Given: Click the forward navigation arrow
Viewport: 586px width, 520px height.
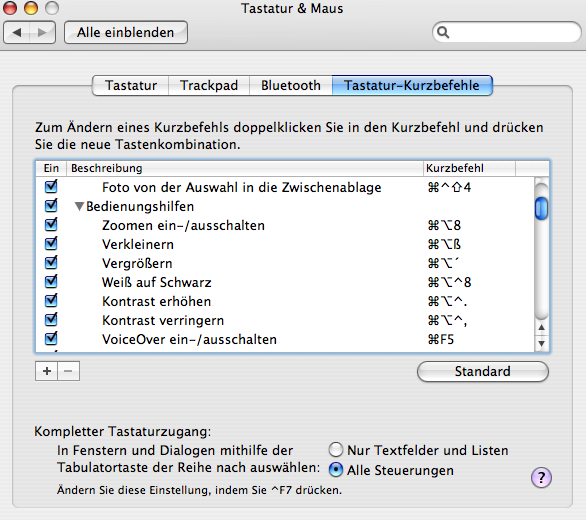Looking at the screenshot, I should 42,33.
